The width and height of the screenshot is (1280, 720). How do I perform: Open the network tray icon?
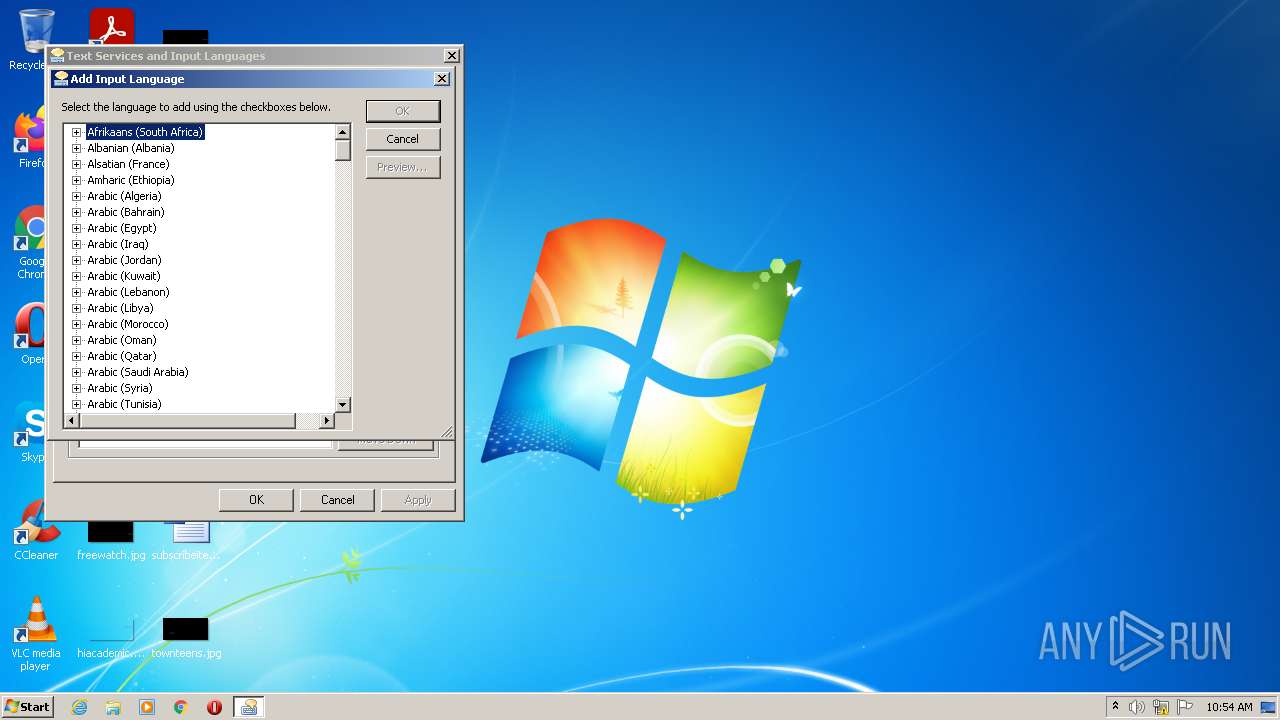(1161, 707)
